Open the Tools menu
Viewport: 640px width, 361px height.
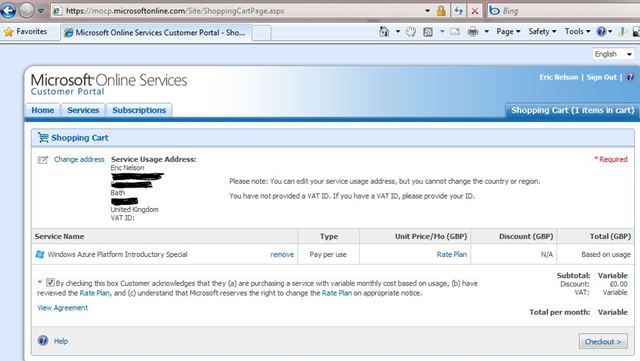point(577,31)
